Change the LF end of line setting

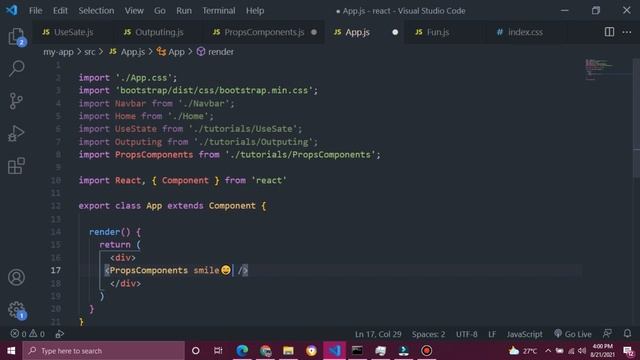(492, 334)
